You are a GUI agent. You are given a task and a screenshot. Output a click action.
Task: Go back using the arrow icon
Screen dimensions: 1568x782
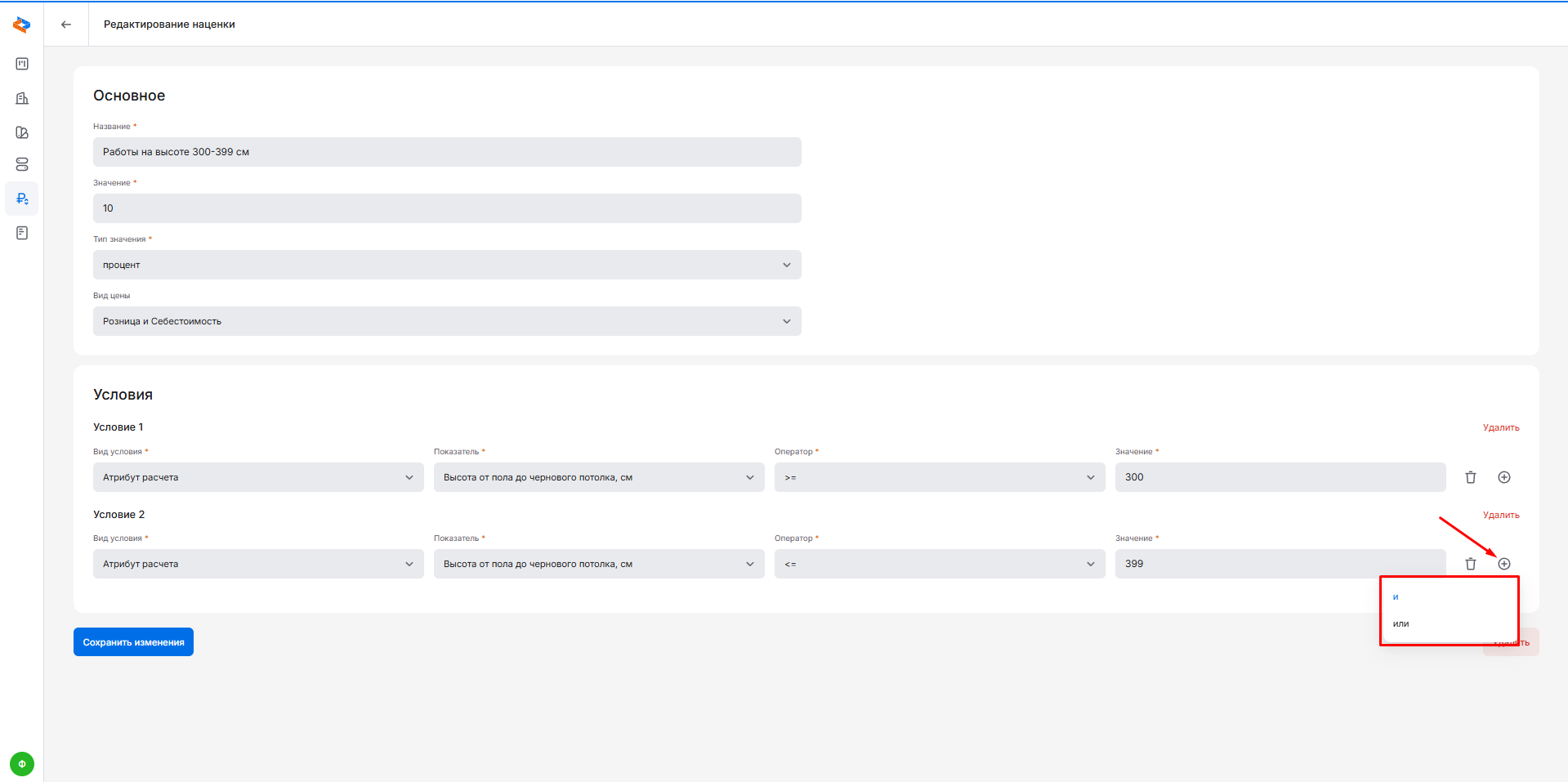pyautogui.click(x=66, y=25)
